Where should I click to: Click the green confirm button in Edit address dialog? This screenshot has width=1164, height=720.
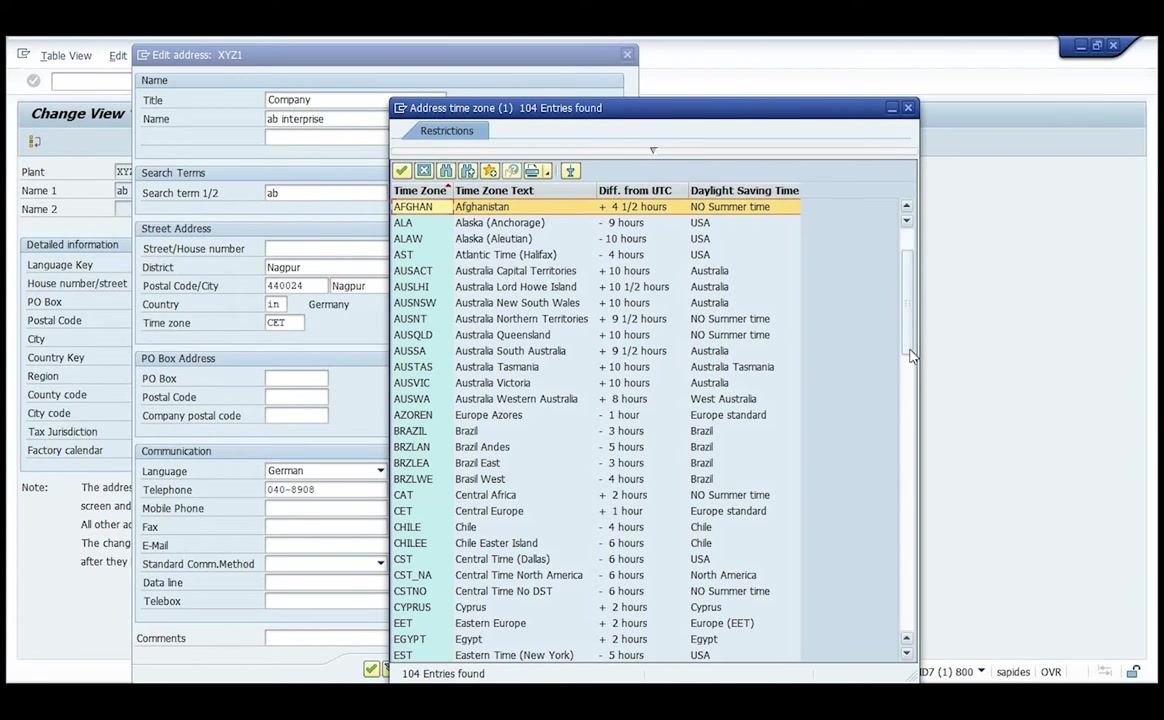371,669
